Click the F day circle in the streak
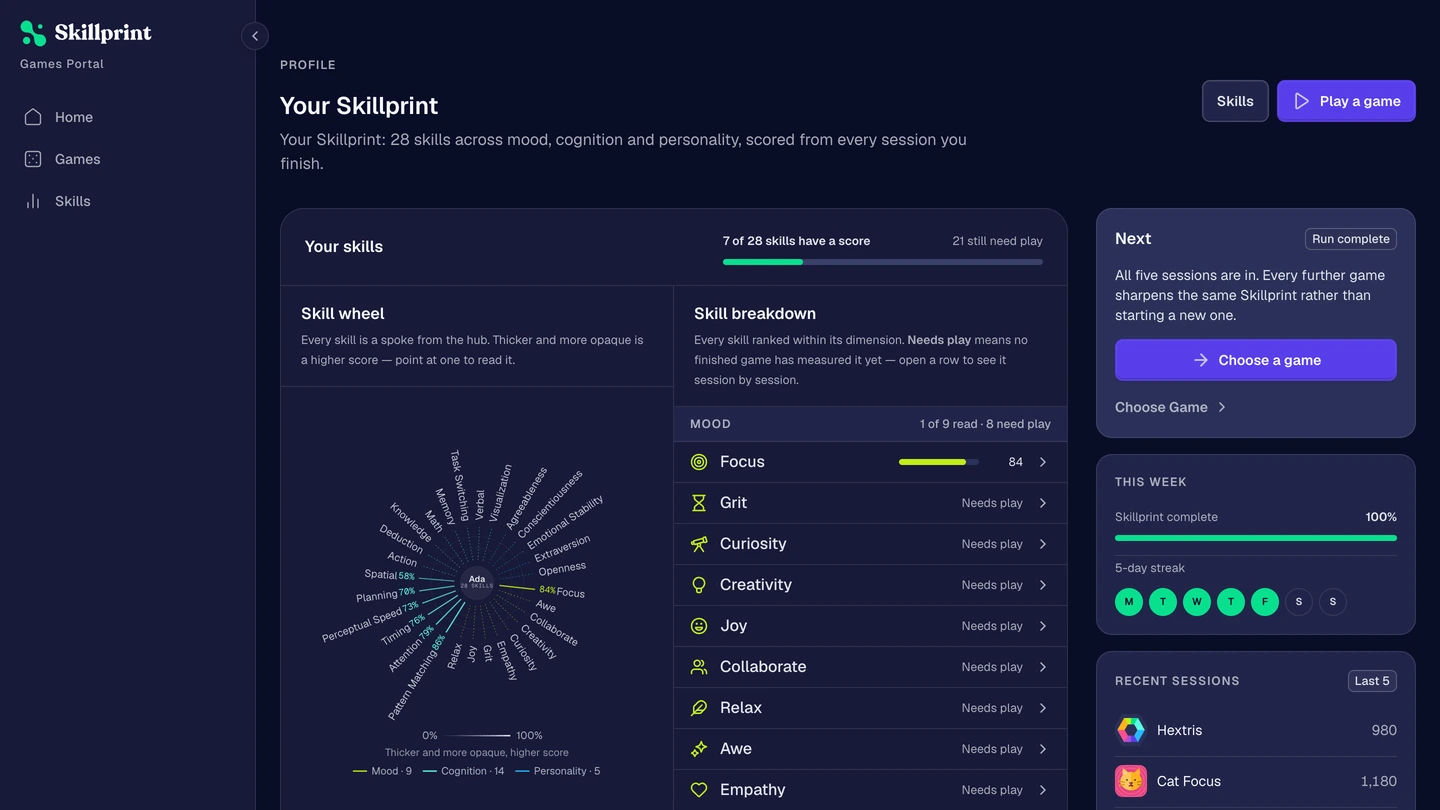The width and height of the screenshot is (1440, 810). 1265,601
